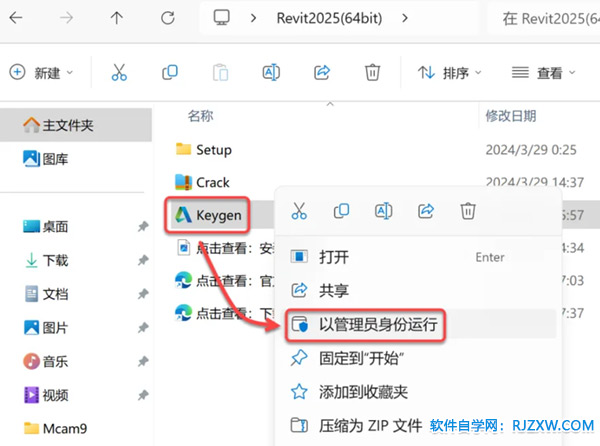Open the 查看 (View) dropdown

tap(543, 72)
